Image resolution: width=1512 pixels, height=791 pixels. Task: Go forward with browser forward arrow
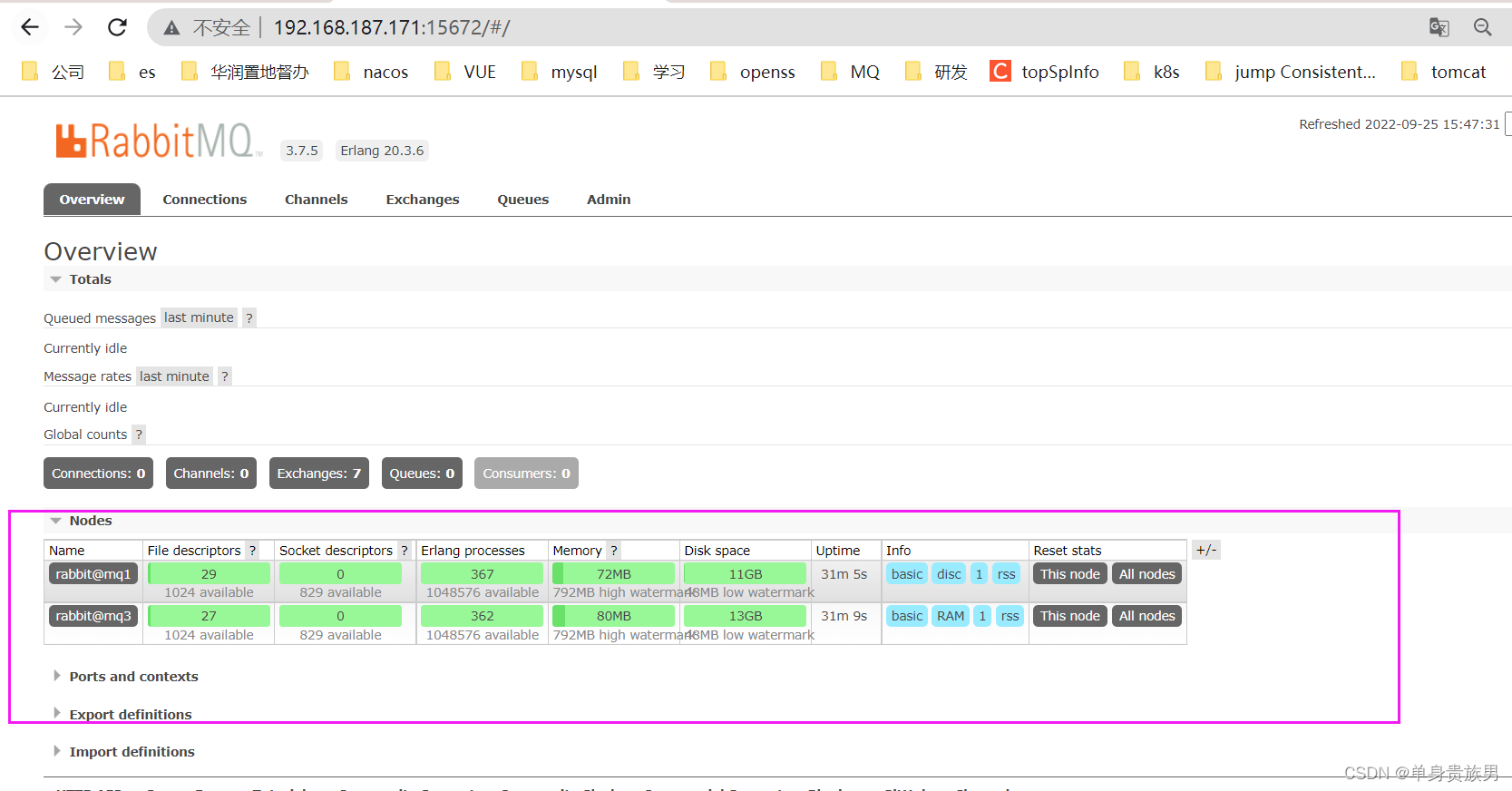point(73,27)
